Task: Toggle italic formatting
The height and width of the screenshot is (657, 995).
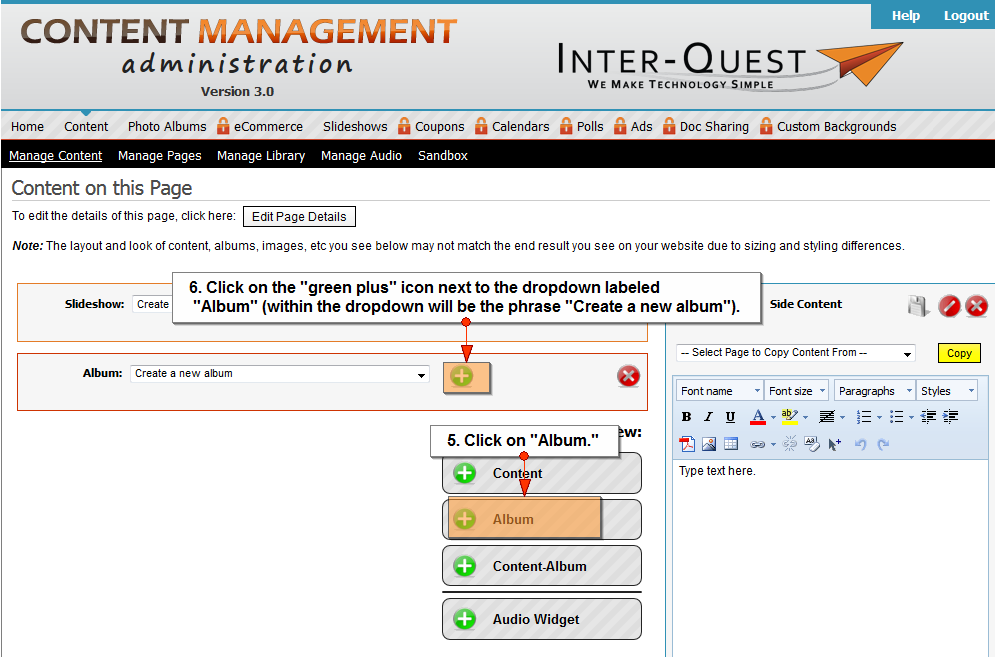Action: [708, 417]
